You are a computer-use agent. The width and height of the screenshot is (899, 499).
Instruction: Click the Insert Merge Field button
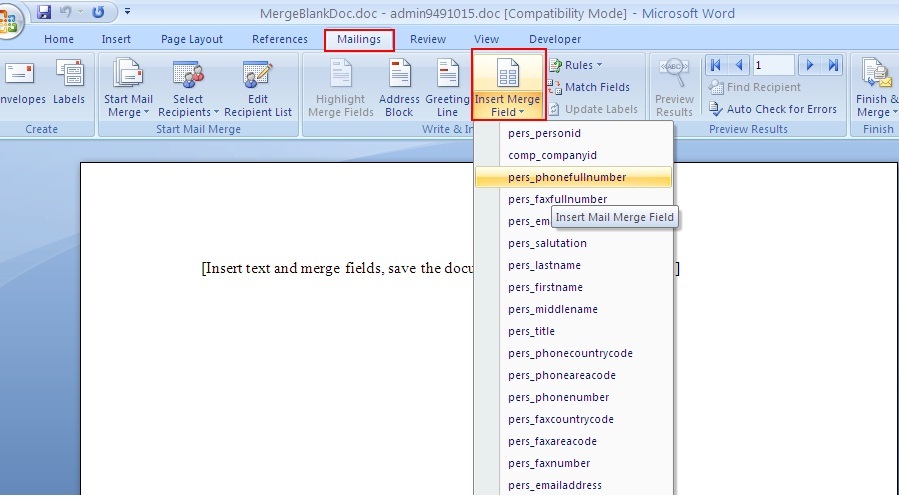click(x=507, y=85)
